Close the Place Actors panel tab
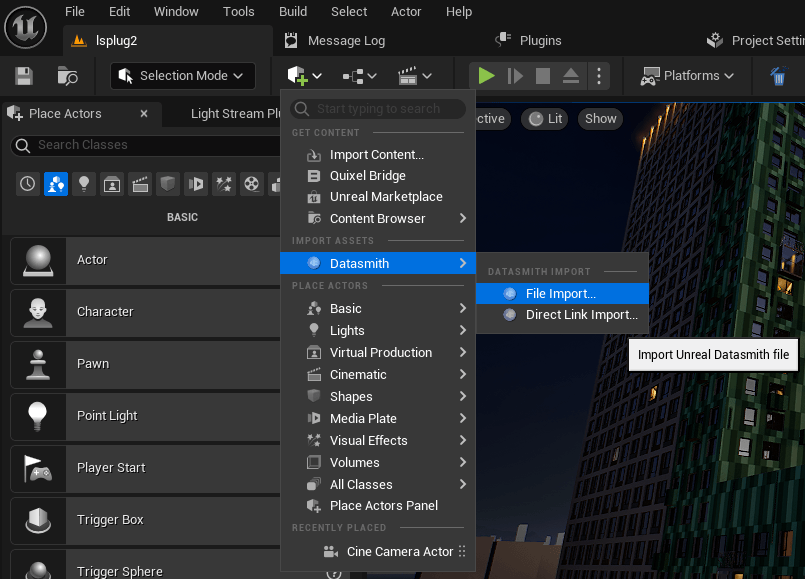The image size is (805, 579). click(x=144, y=113)
